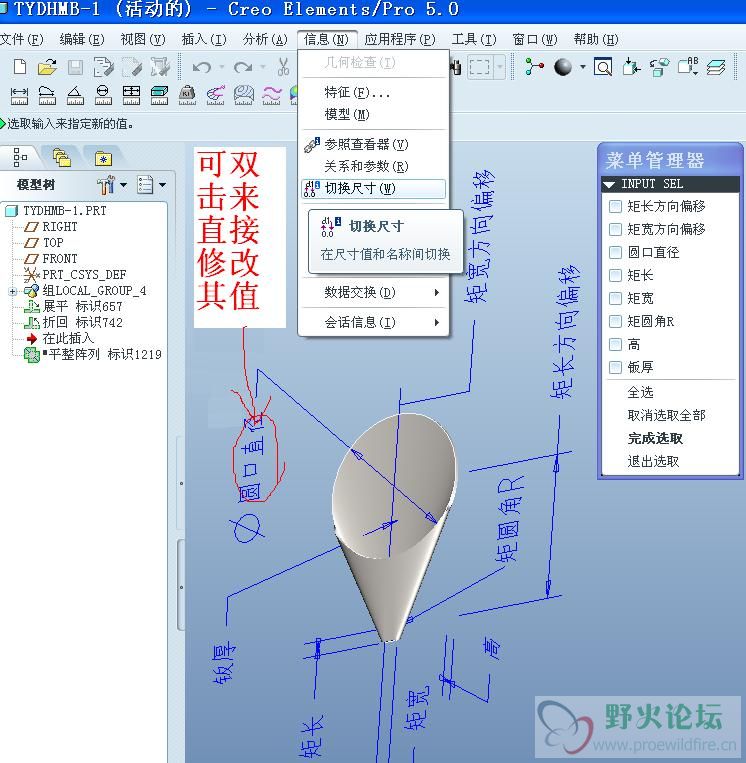Select the curve Length measure icon
Screen dimensions: 746x763
47,95
